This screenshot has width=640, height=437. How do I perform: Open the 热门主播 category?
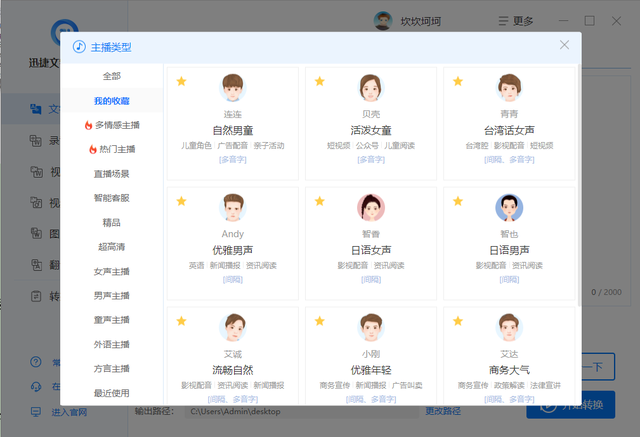point(111,149)
